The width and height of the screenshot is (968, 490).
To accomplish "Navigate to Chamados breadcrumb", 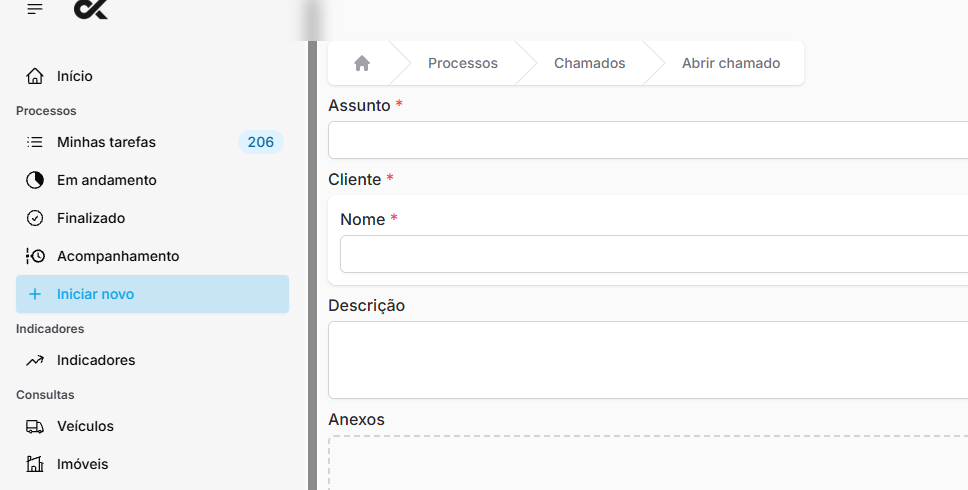I will pos(590,63).
